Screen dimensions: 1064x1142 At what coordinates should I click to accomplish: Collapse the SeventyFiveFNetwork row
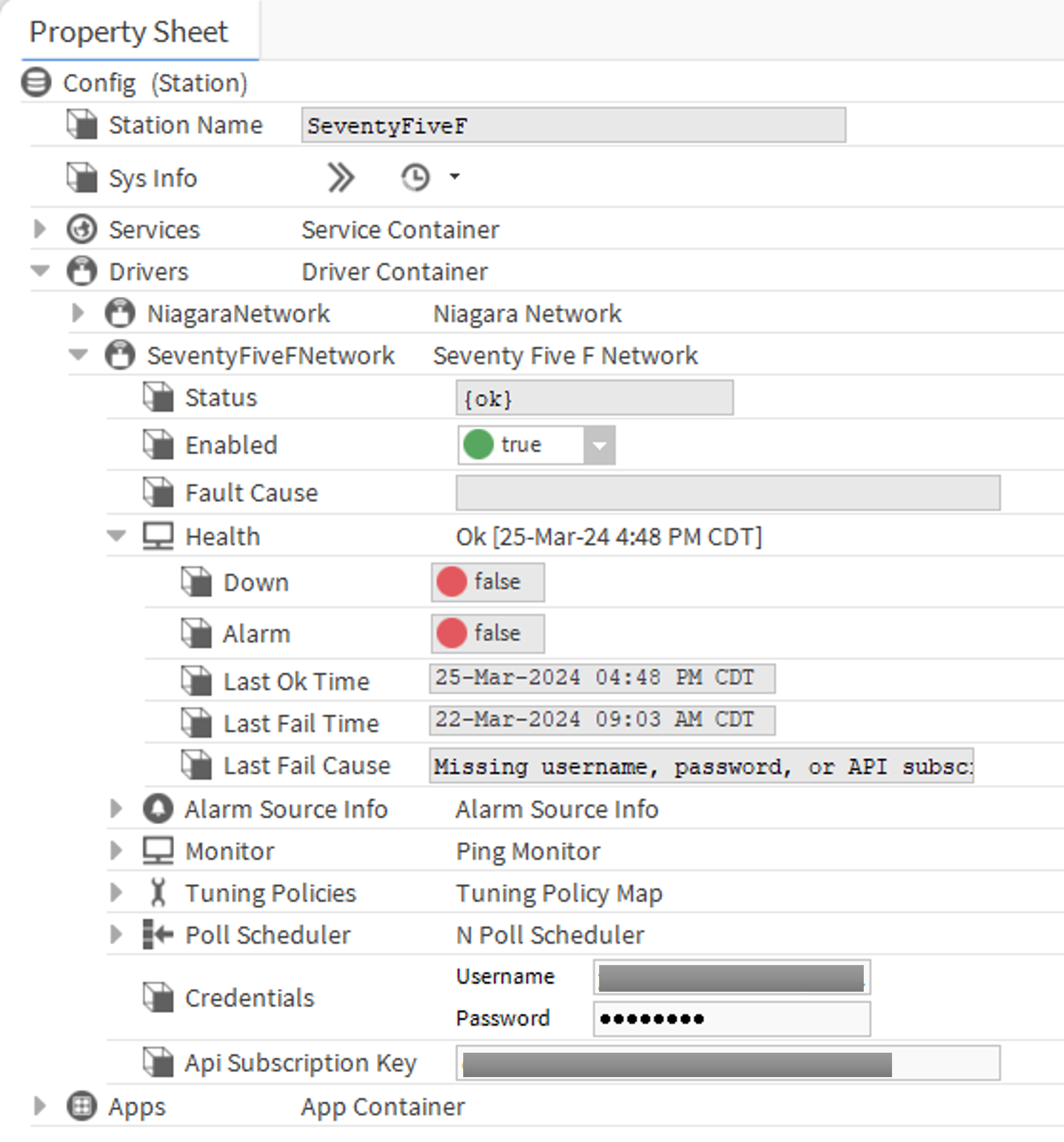(78, 354)
